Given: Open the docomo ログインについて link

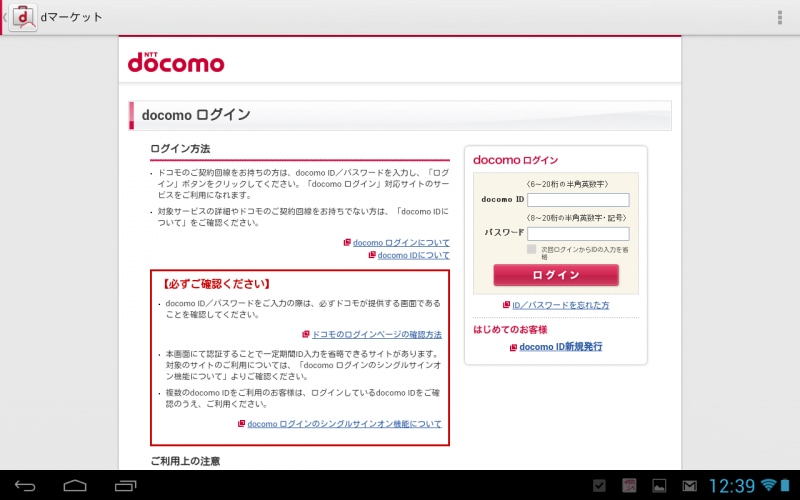Looking at the screenshot, I should click(x=400, y=242).
